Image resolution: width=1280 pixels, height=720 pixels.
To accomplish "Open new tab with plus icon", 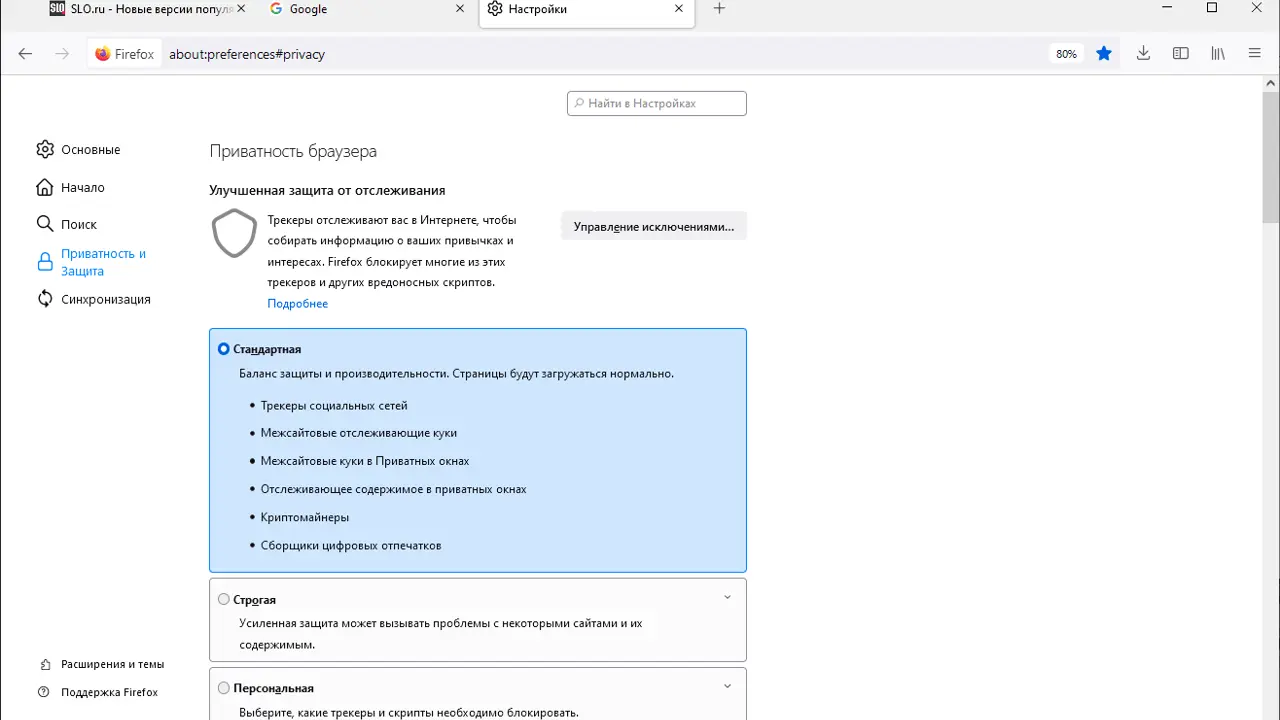I will 719,9.
